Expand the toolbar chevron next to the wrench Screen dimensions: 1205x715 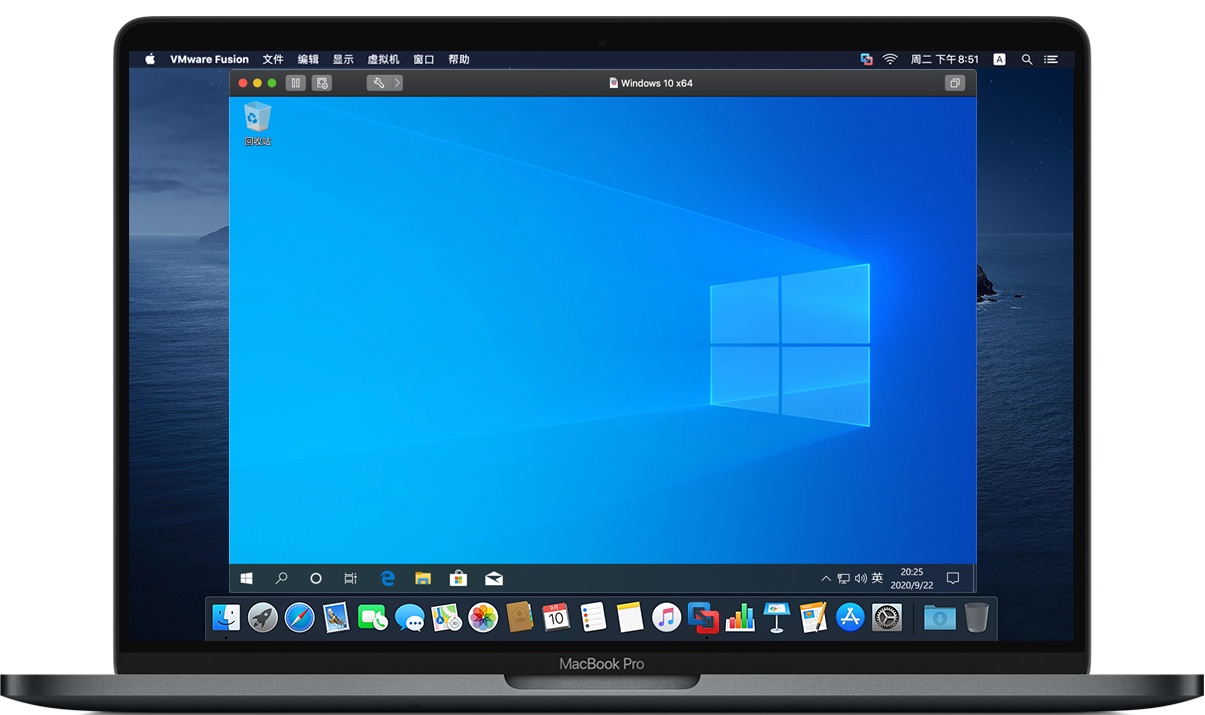(x=397, y=83)
